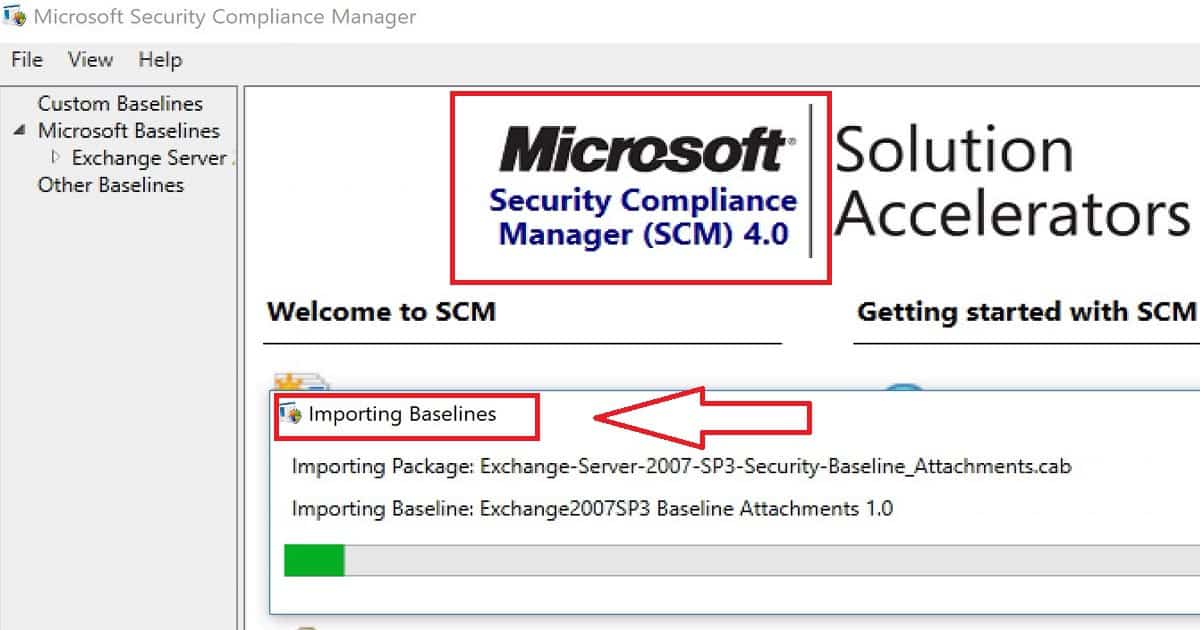
Task: Open the View menu
Action: (90, 60)
